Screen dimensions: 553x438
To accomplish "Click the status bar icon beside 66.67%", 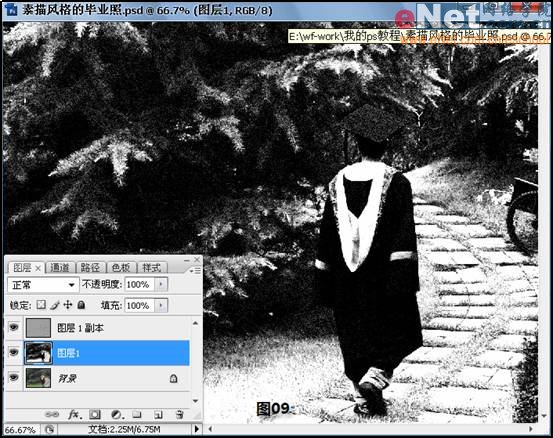I will 50,429.
